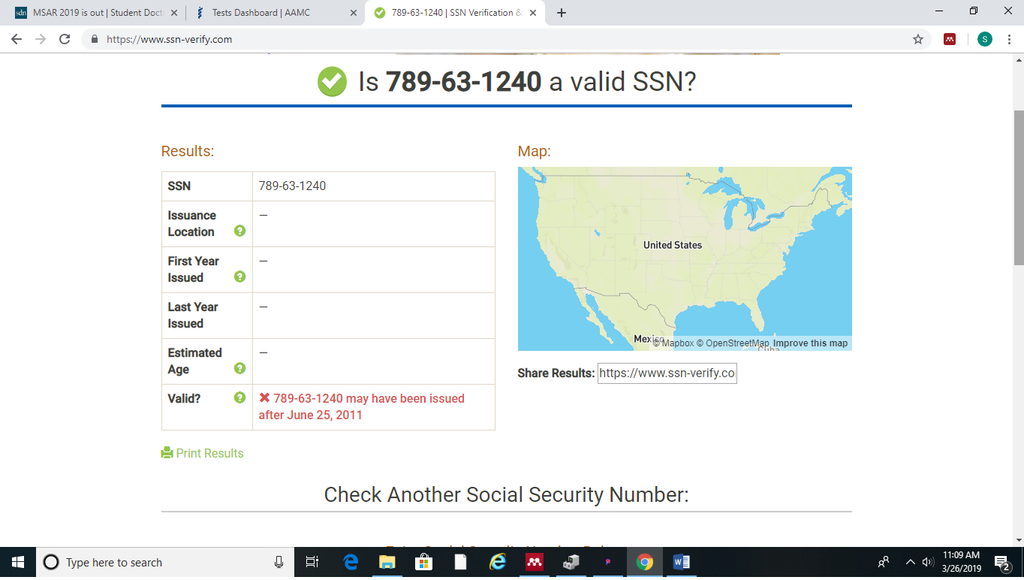Open the OpenStreetMap attribution link

point(732,343)
